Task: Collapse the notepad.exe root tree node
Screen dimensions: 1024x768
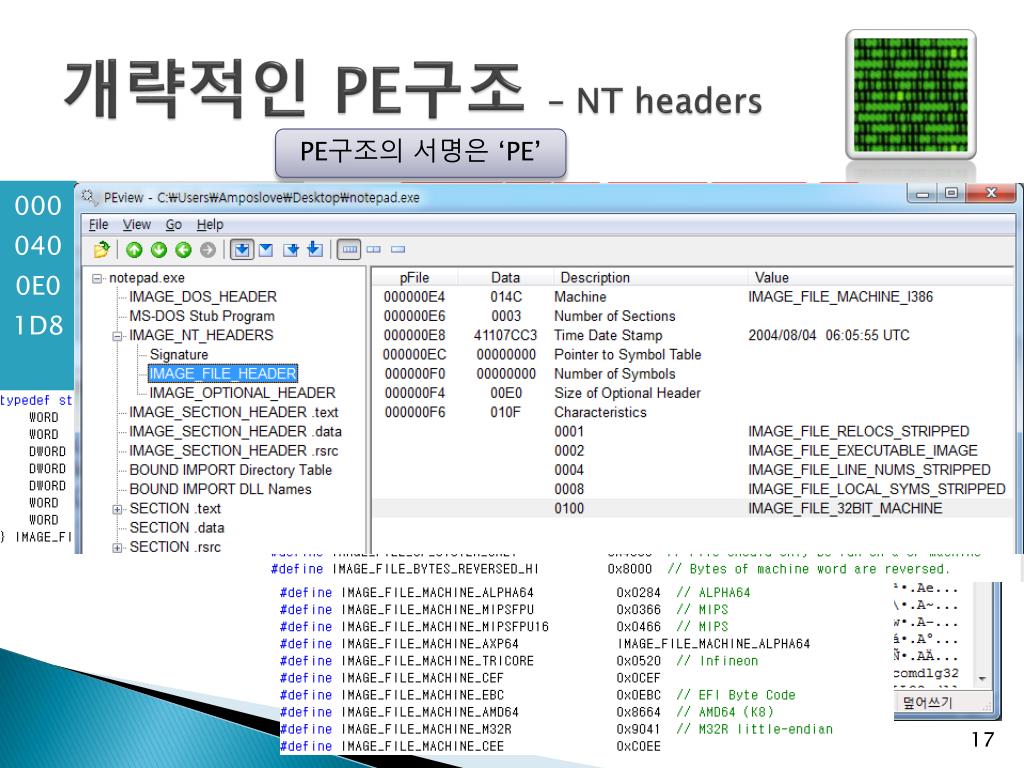Action: pyautogui.click(x=97, y=278)
